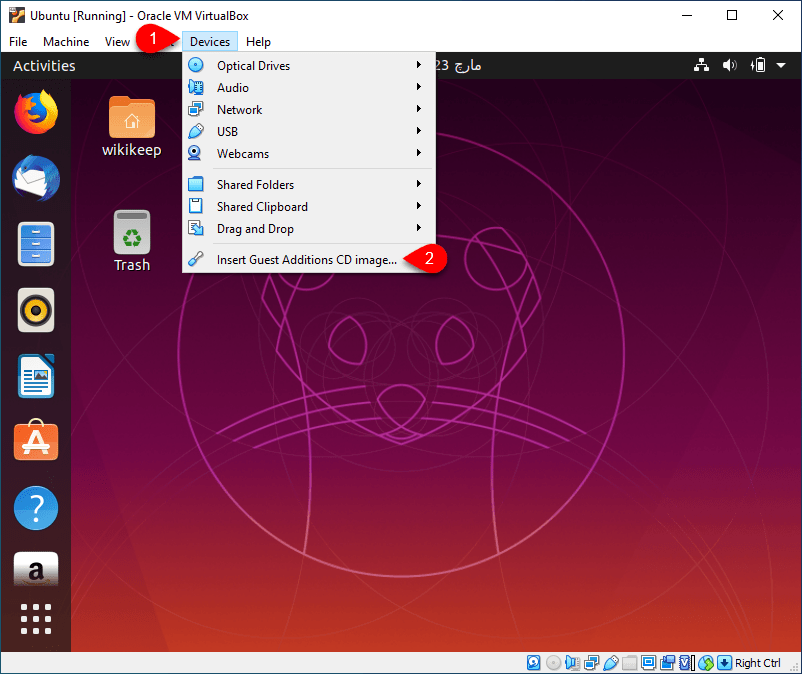Open the Machine menu
The height and width of the screenshot is (674, 802).
click(66, 41)
